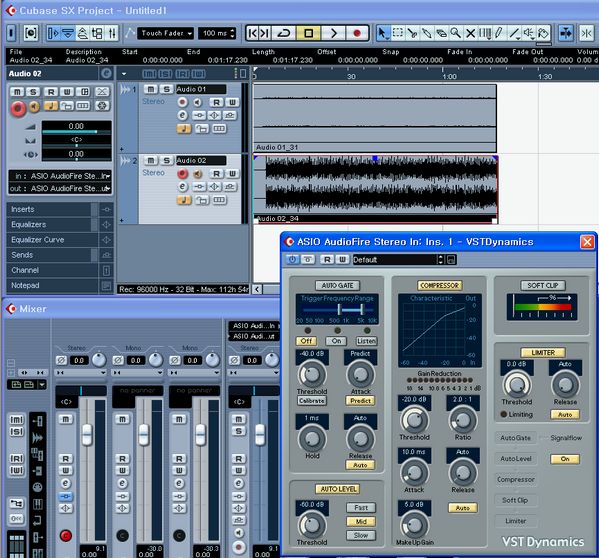Toggle the Cycle loop button
This screenshot has height=558, width=599.
pos(284,33)
